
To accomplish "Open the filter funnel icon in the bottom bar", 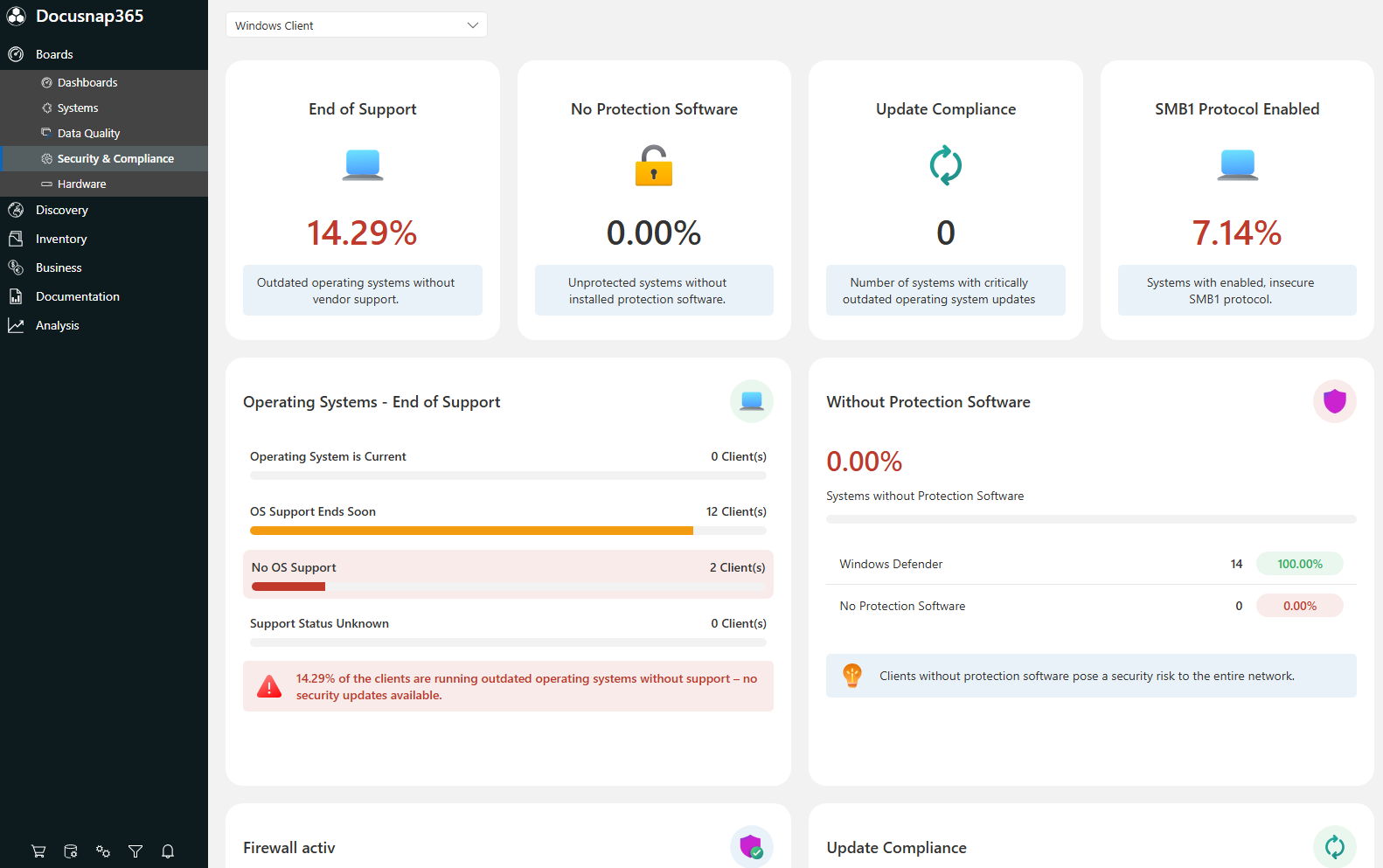I will pos(136,851).
